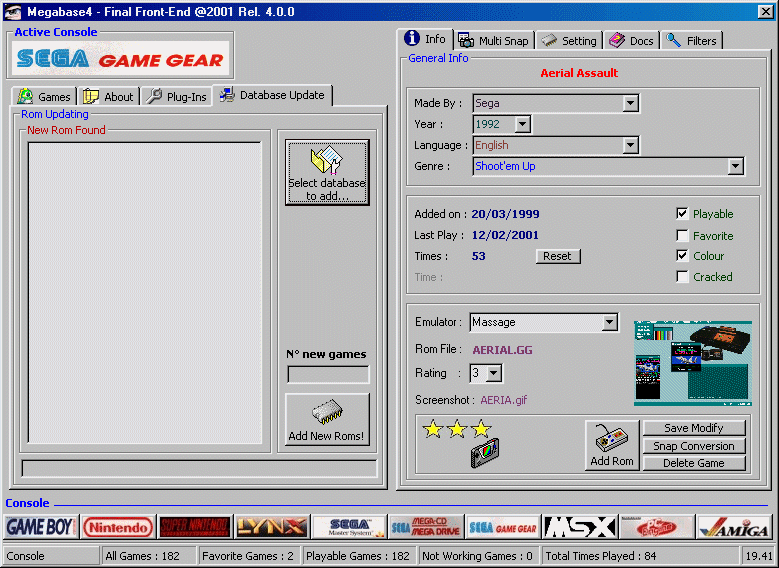
Task: Close the Megabase4 window
Action: pyautogui.click(x=766, y=11)
